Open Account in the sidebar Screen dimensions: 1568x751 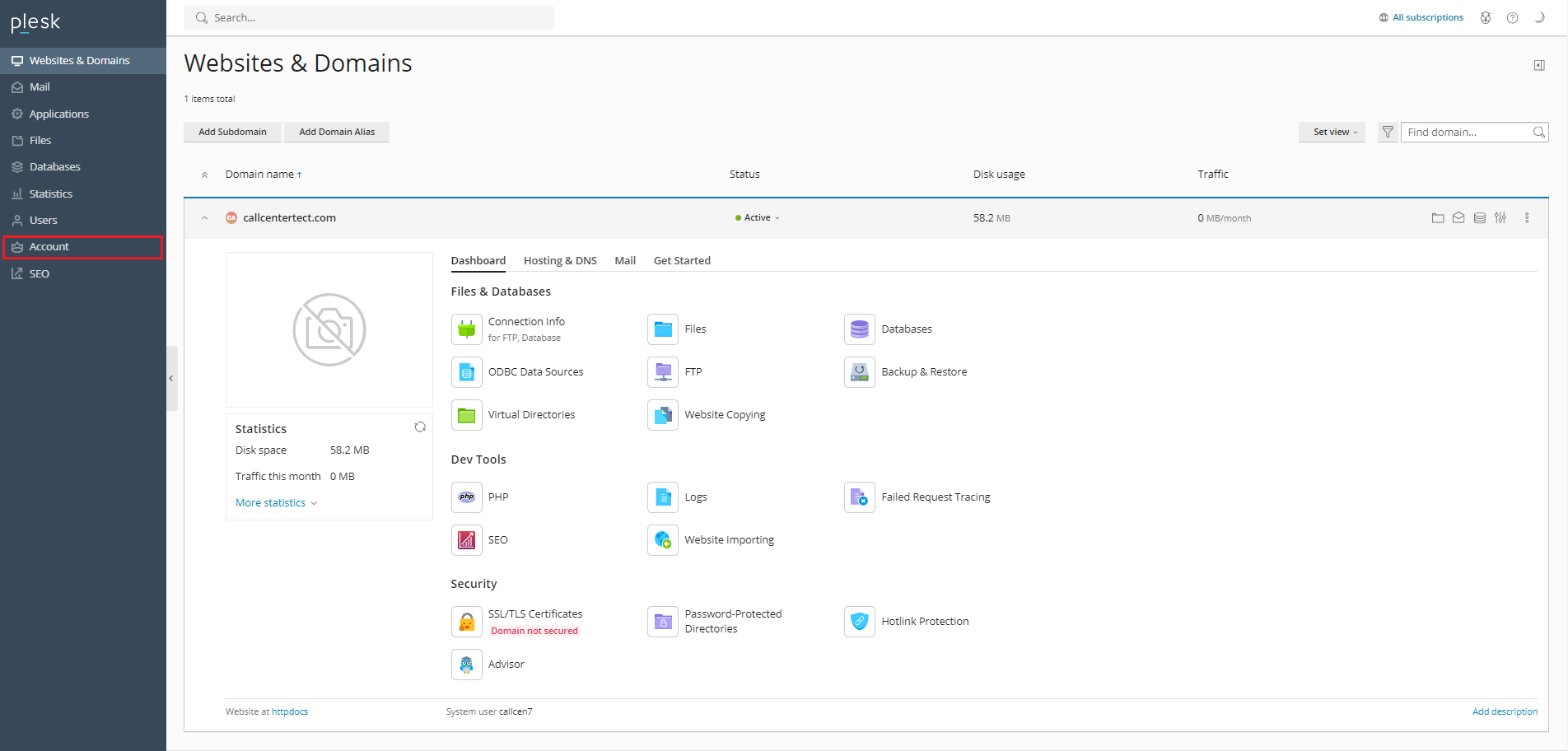49,247
